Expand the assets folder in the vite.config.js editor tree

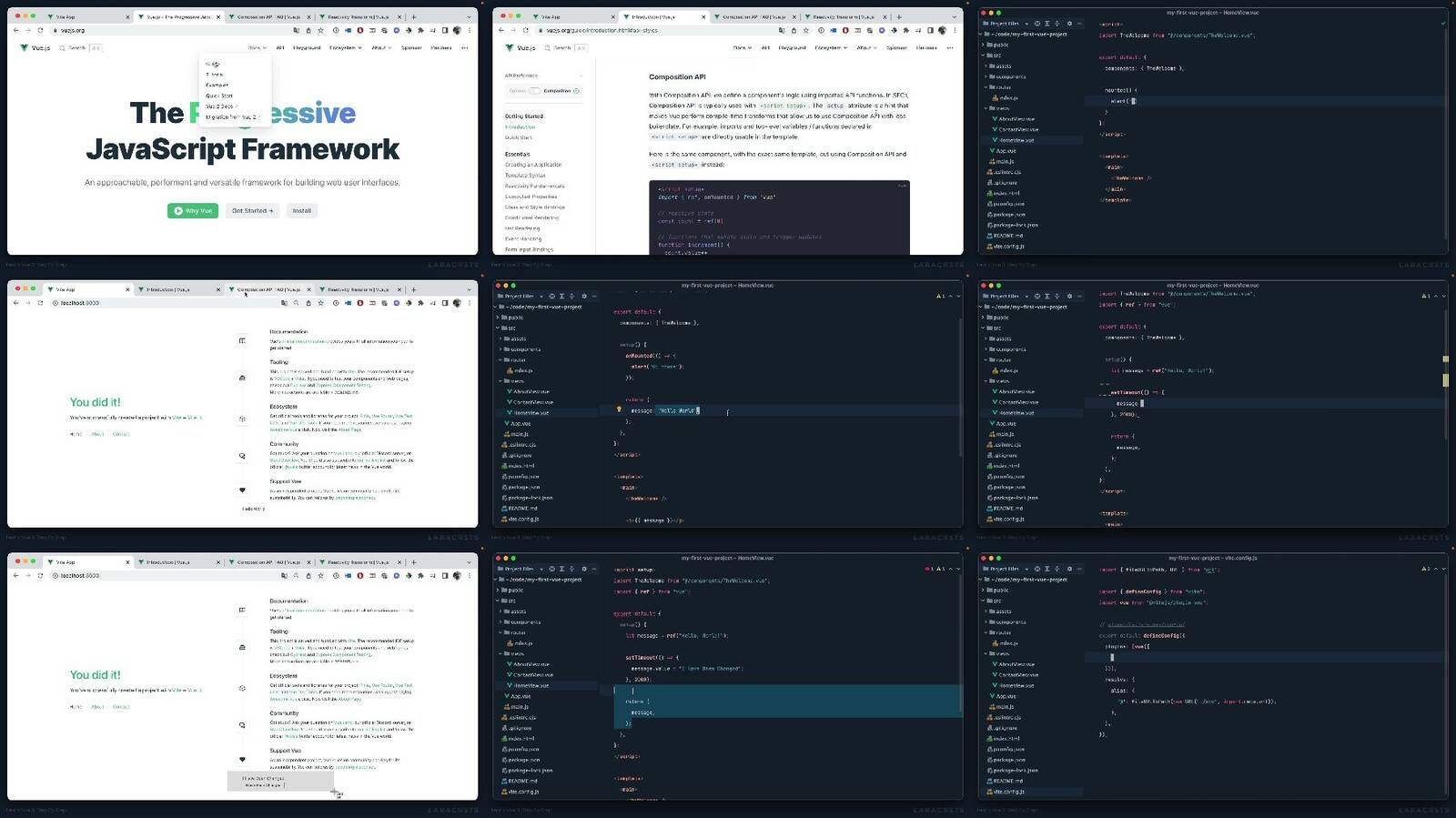986,611
